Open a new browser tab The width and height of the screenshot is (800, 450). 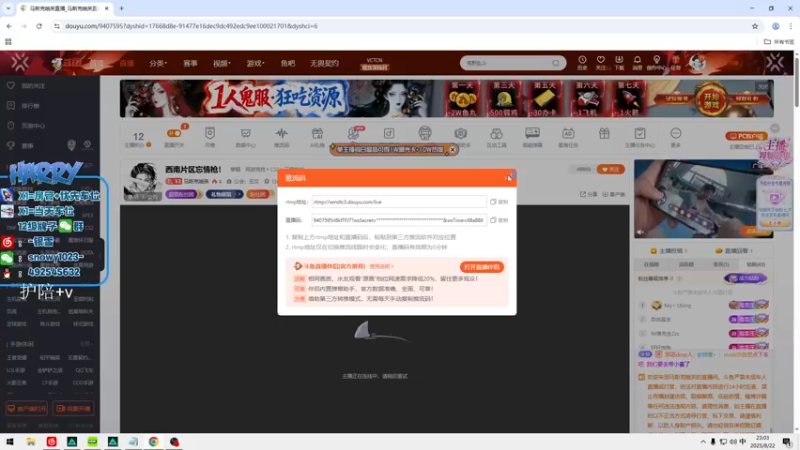(121, 8)
